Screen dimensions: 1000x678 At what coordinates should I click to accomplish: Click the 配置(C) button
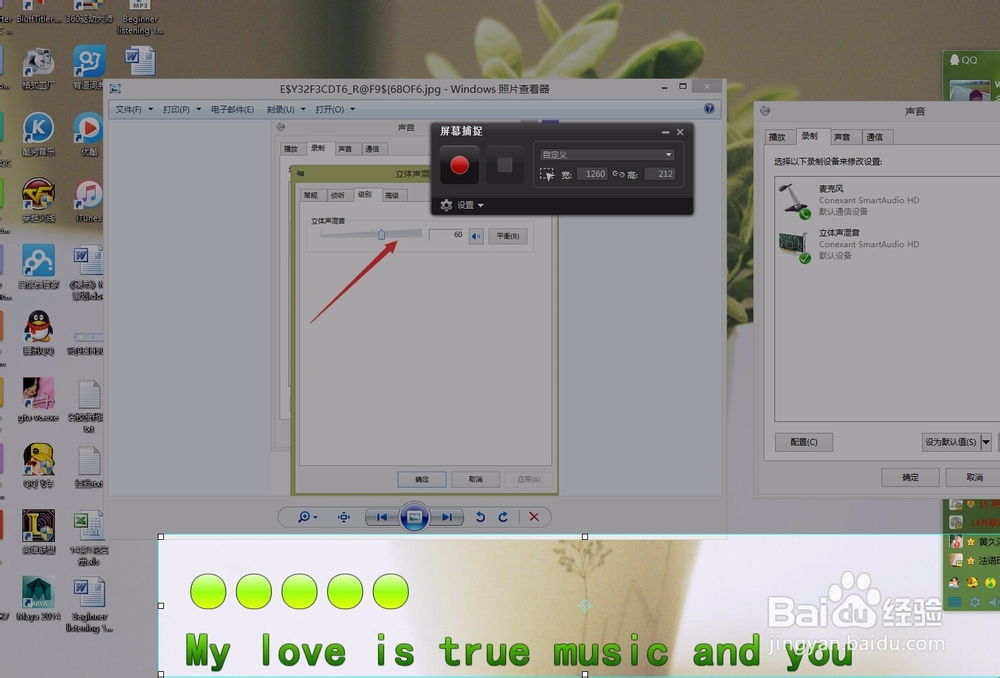804,442
